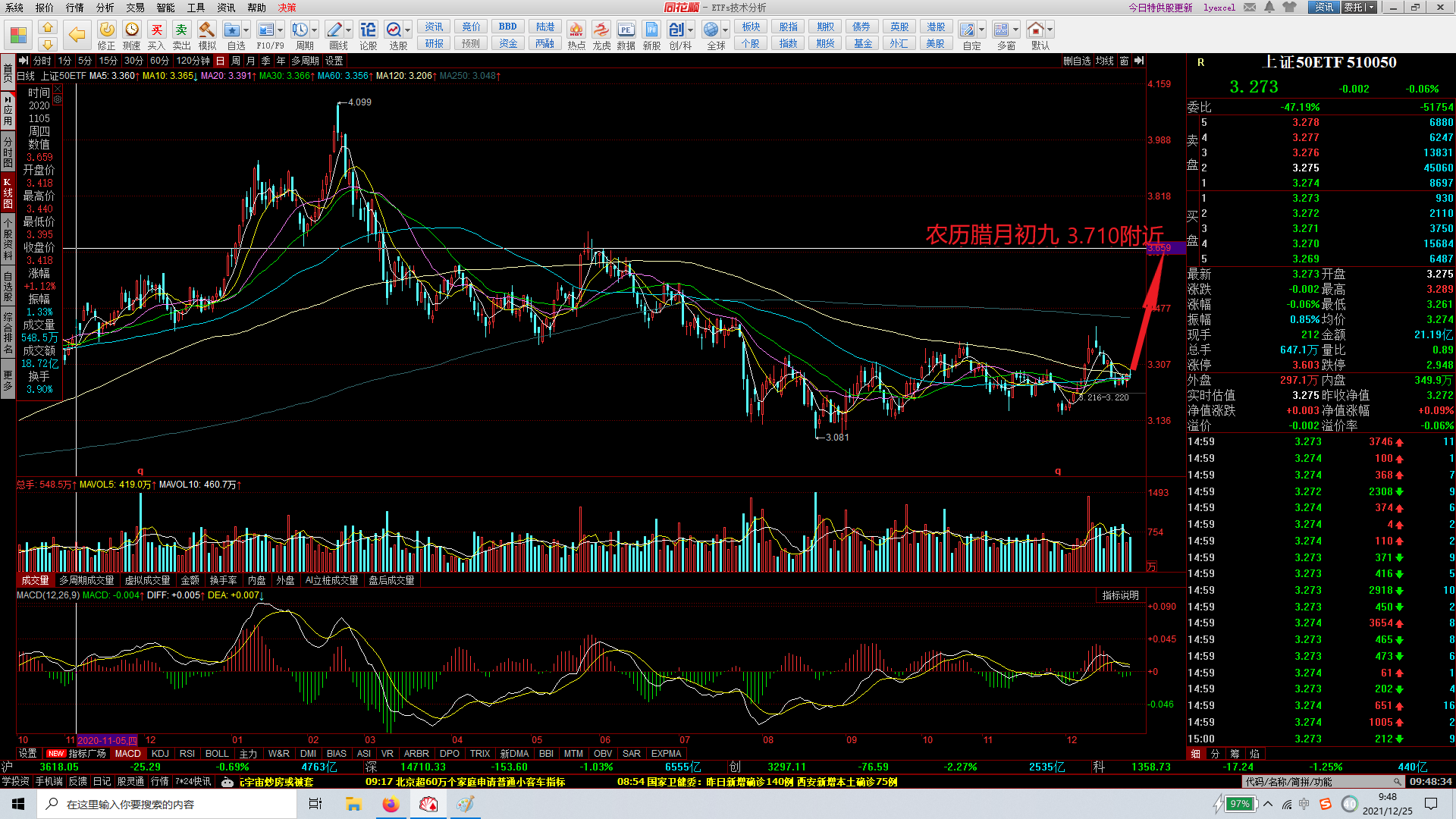Screen dimensions: 1456x819
Task: Expand the 画线 drawing tool dropdown arrow
Action: (x=349, y=30)
